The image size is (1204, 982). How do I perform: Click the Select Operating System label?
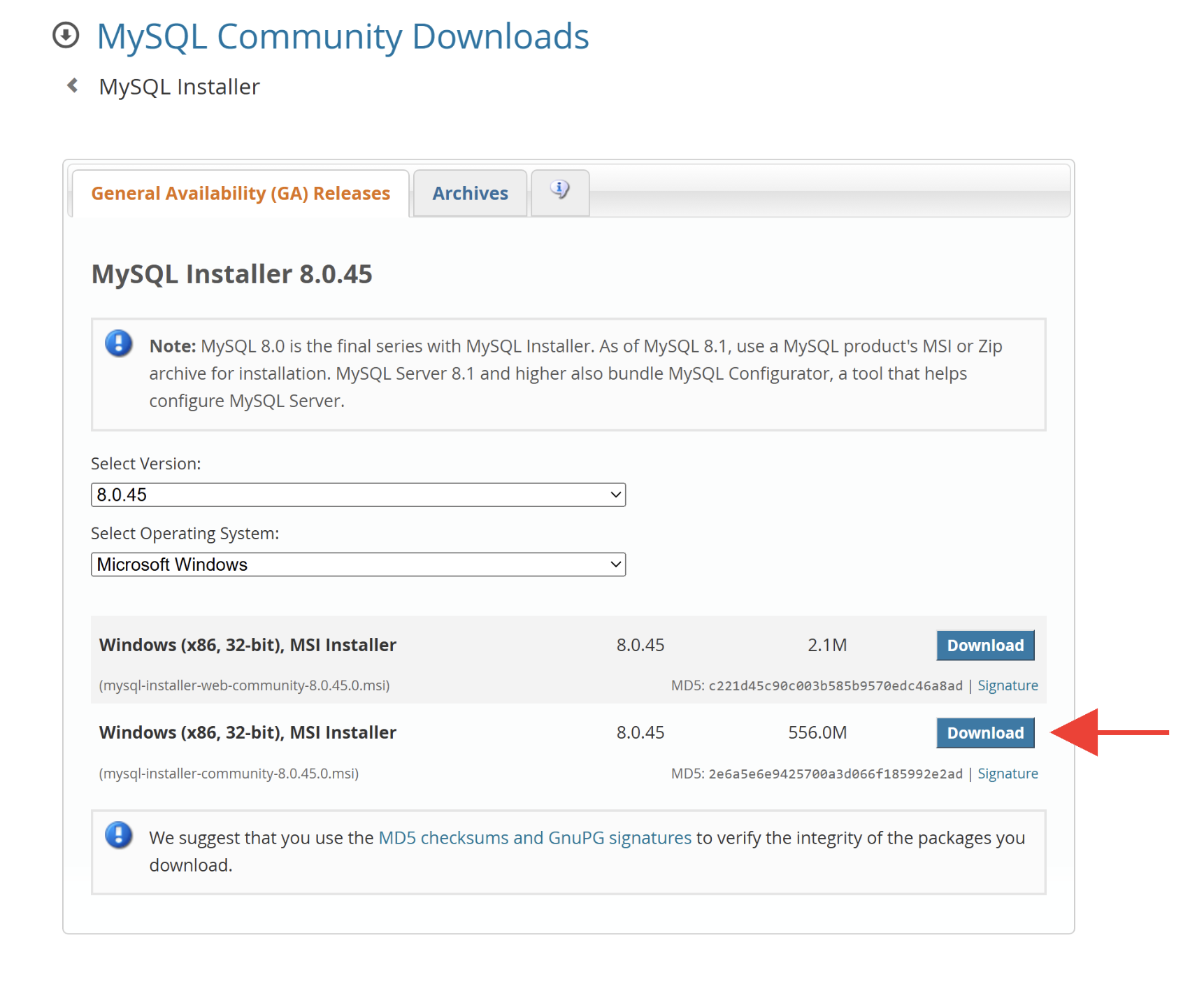point(185,534)
